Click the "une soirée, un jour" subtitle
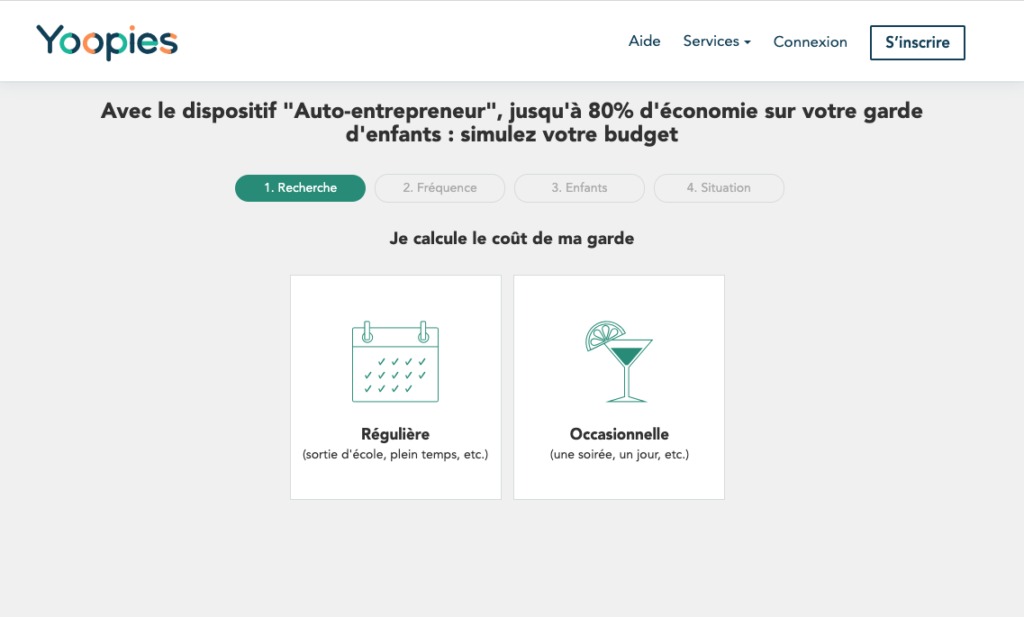 (619, 455)
